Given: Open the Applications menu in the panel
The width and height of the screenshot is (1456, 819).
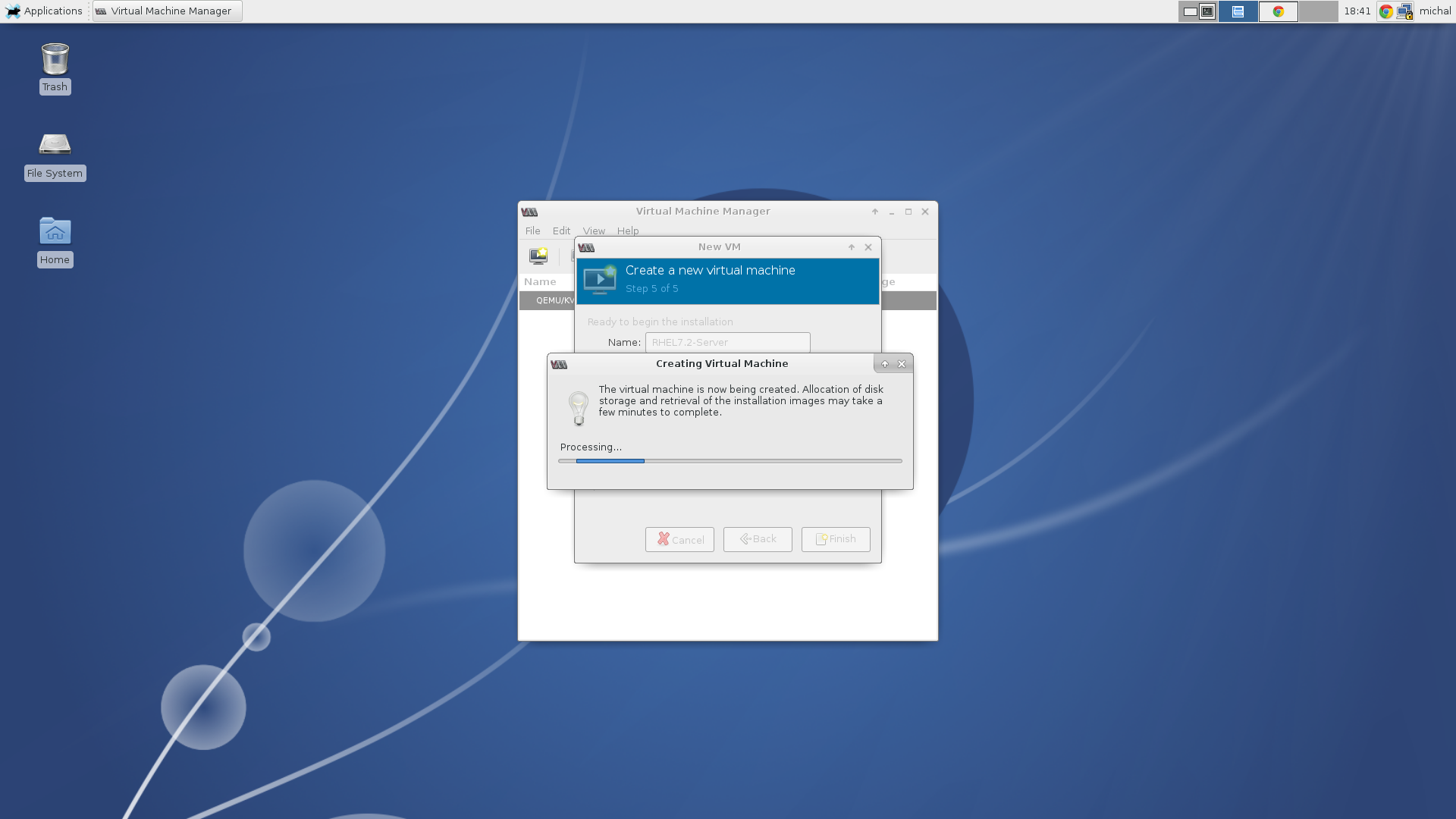Looking at the screenshot, I should click(44, 11).
